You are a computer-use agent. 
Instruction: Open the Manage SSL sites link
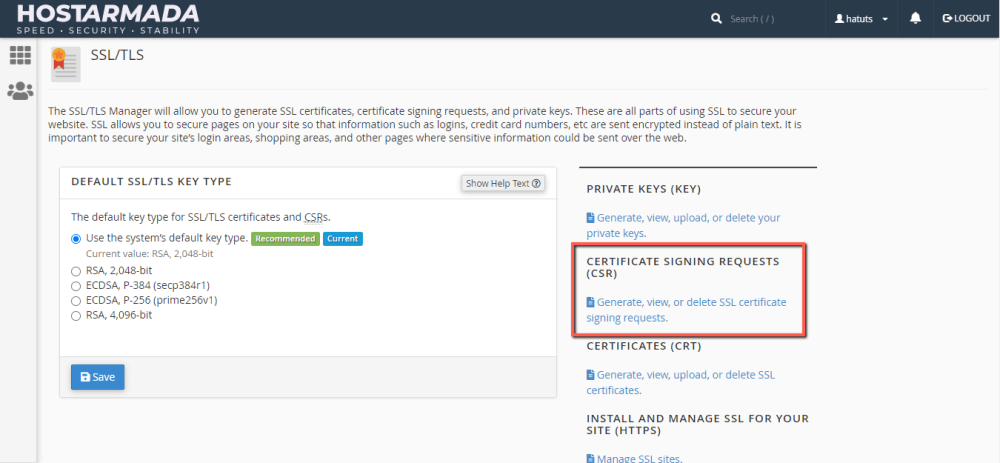pyautogui.click(x=635, y=458)
